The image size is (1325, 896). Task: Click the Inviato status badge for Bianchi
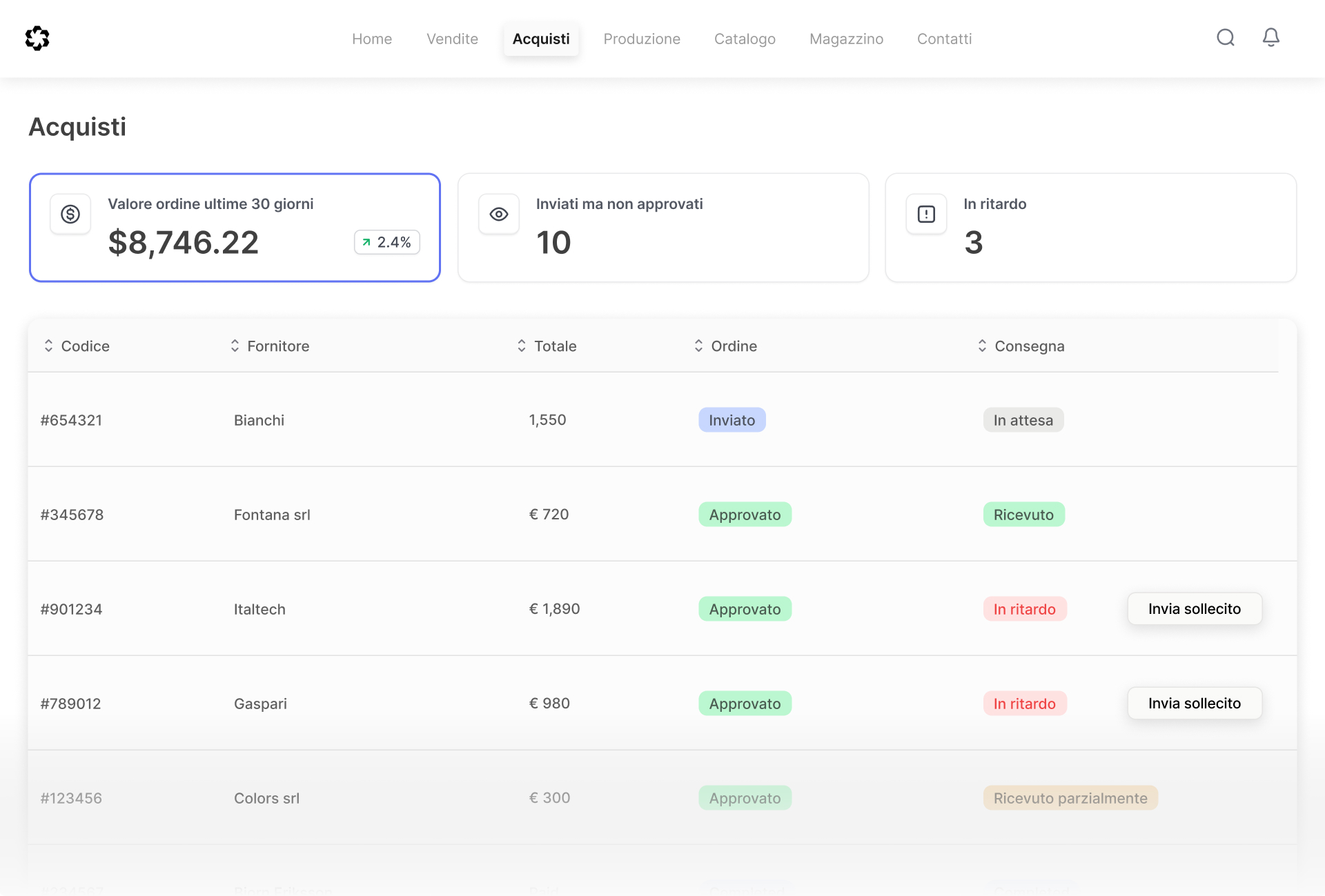coord(732,420)
